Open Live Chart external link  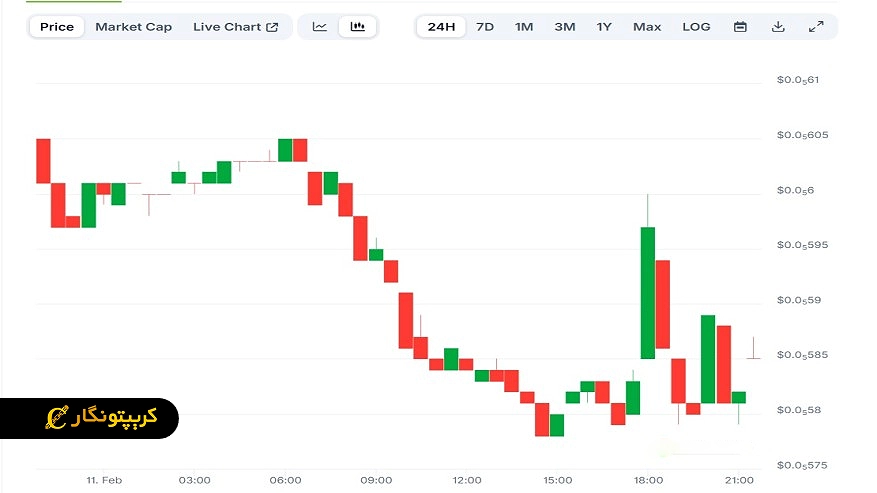236,27
